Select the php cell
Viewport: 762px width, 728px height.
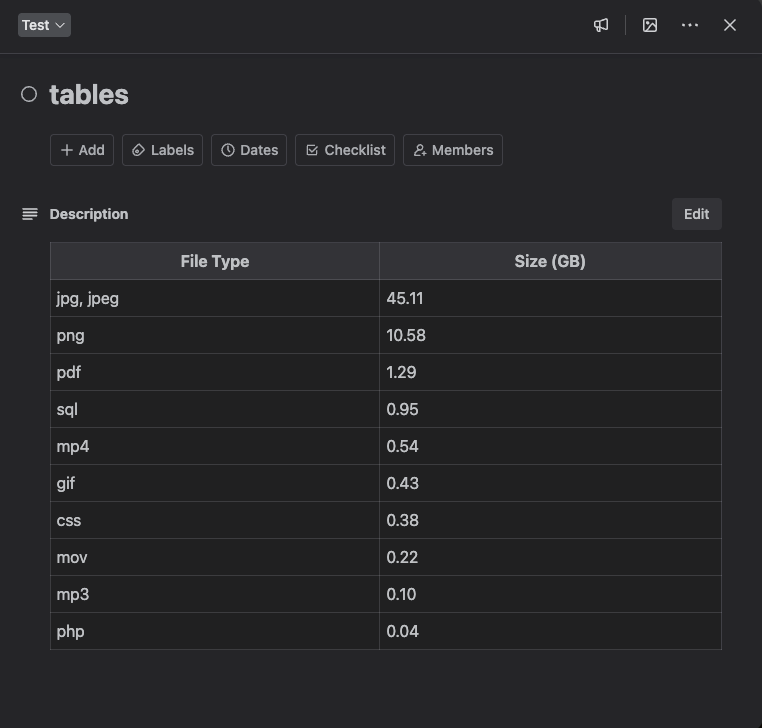[x=215, y=631]
